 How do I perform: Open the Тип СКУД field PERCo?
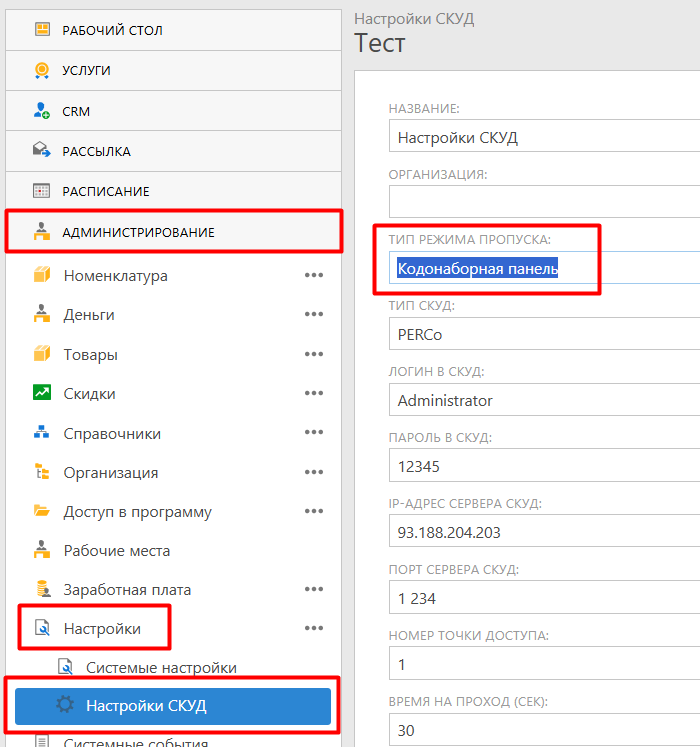pyautogui.click(x=544, y=334)
